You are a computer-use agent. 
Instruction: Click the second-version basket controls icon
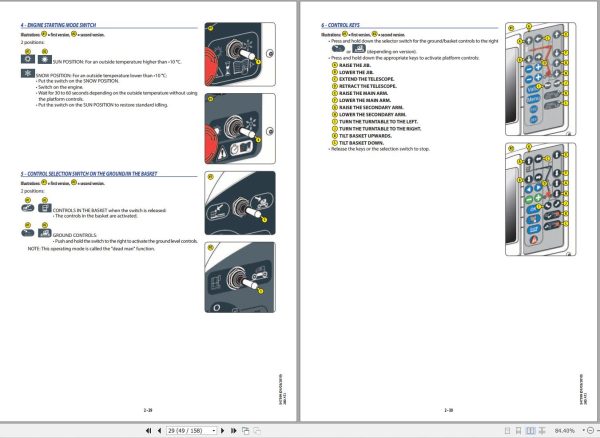point(45,208)
